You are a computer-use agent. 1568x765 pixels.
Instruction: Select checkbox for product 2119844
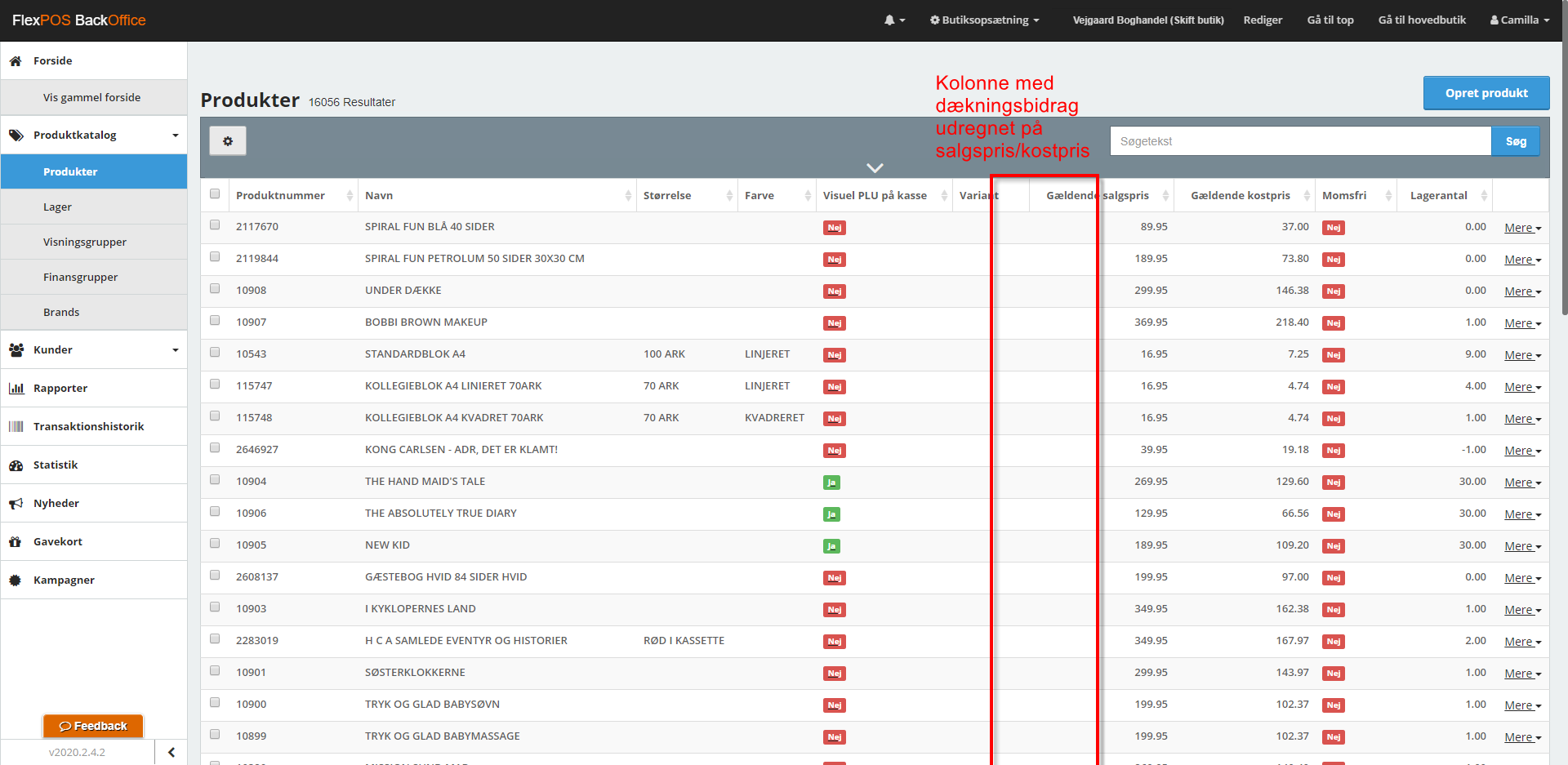[x=215, y=257]
